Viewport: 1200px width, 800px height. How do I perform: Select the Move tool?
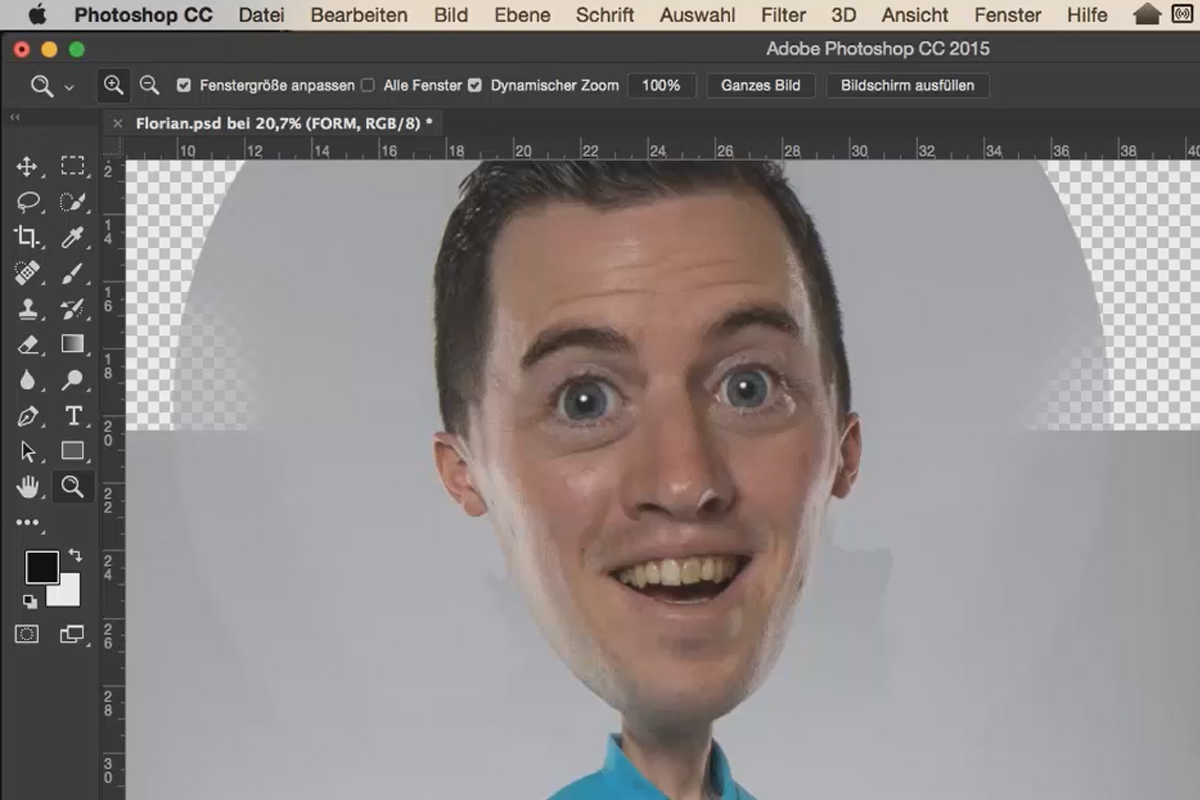click(27, 166)
